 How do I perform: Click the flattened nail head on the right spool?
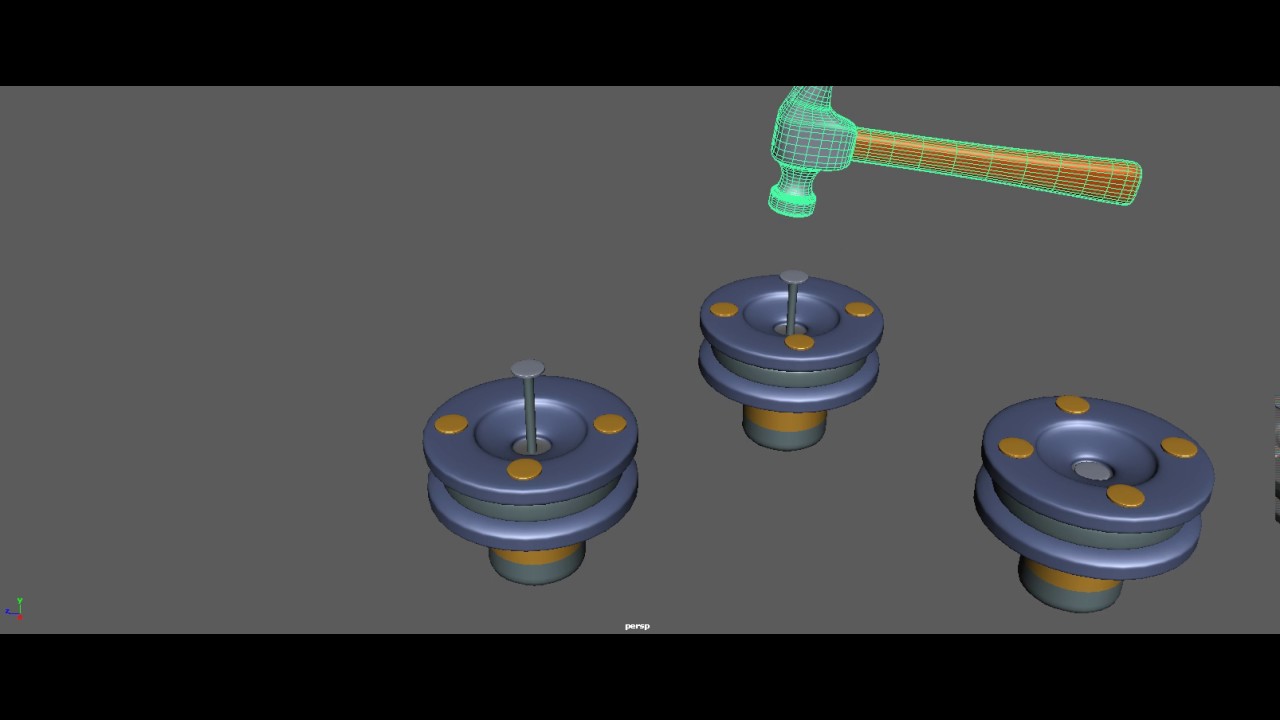[x=1091, y=470]
